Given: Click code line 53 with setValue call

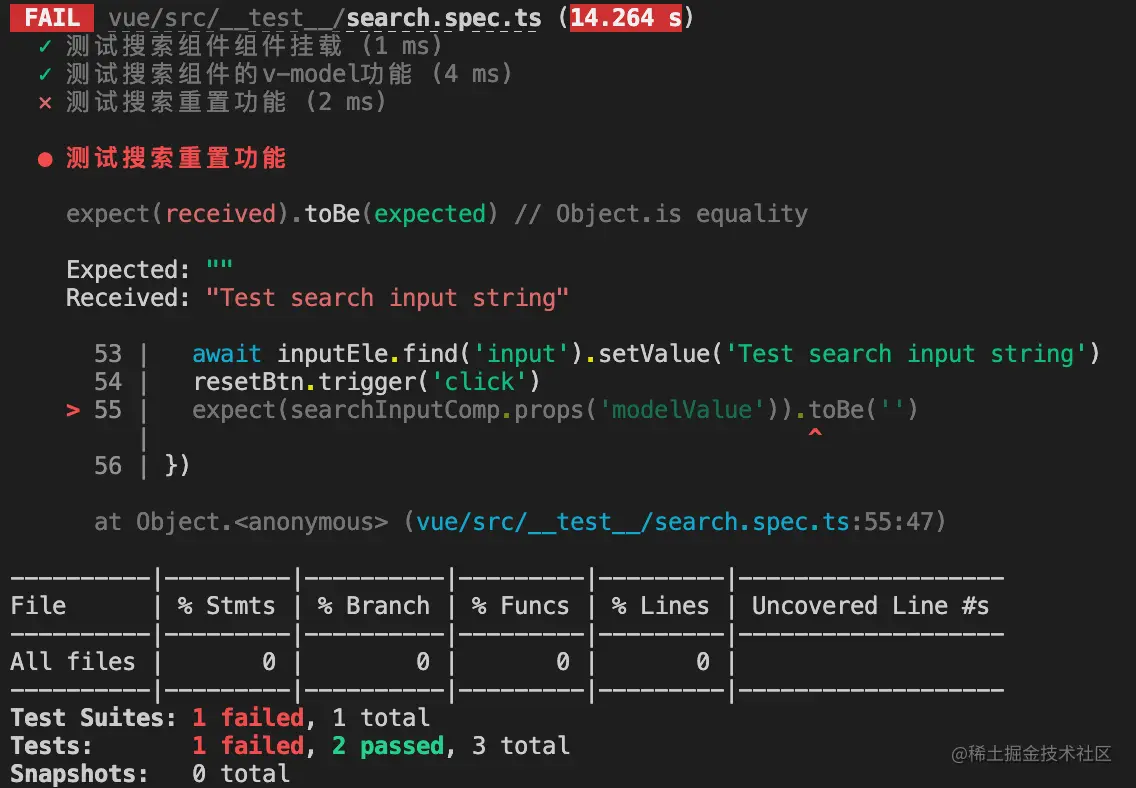Looking at the screenshot, I should (x=597, y=353).
